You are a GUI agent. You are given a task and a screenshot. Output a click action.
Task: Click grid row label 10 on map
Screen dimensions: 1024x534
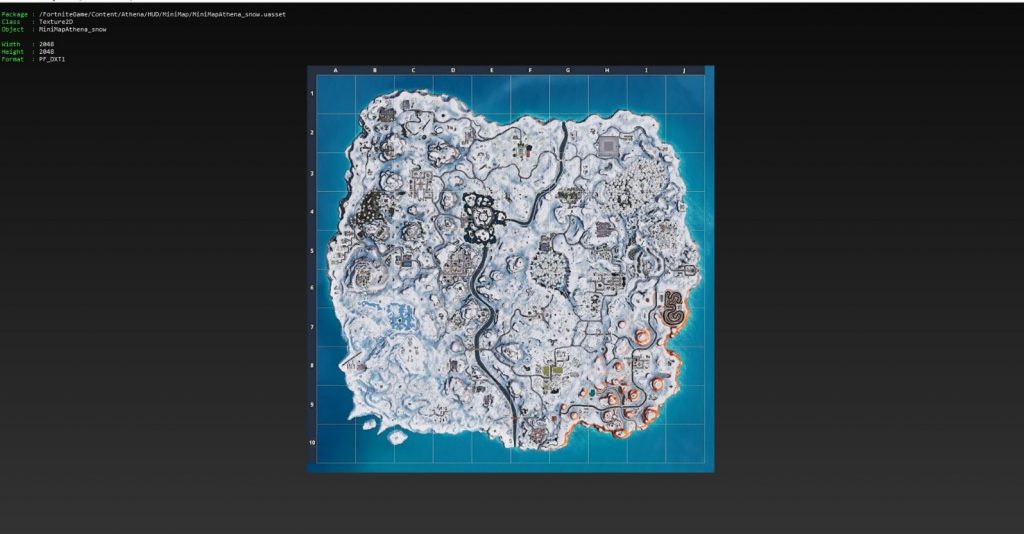(312, 443)
